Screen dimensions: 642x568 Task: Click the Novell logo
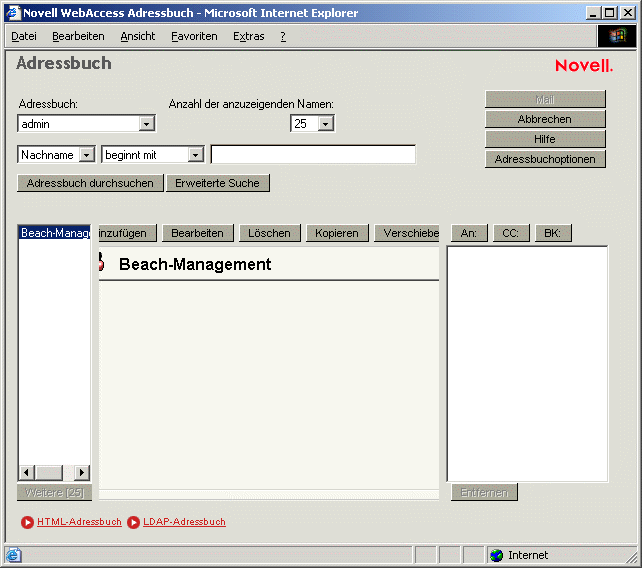point(584,66)
